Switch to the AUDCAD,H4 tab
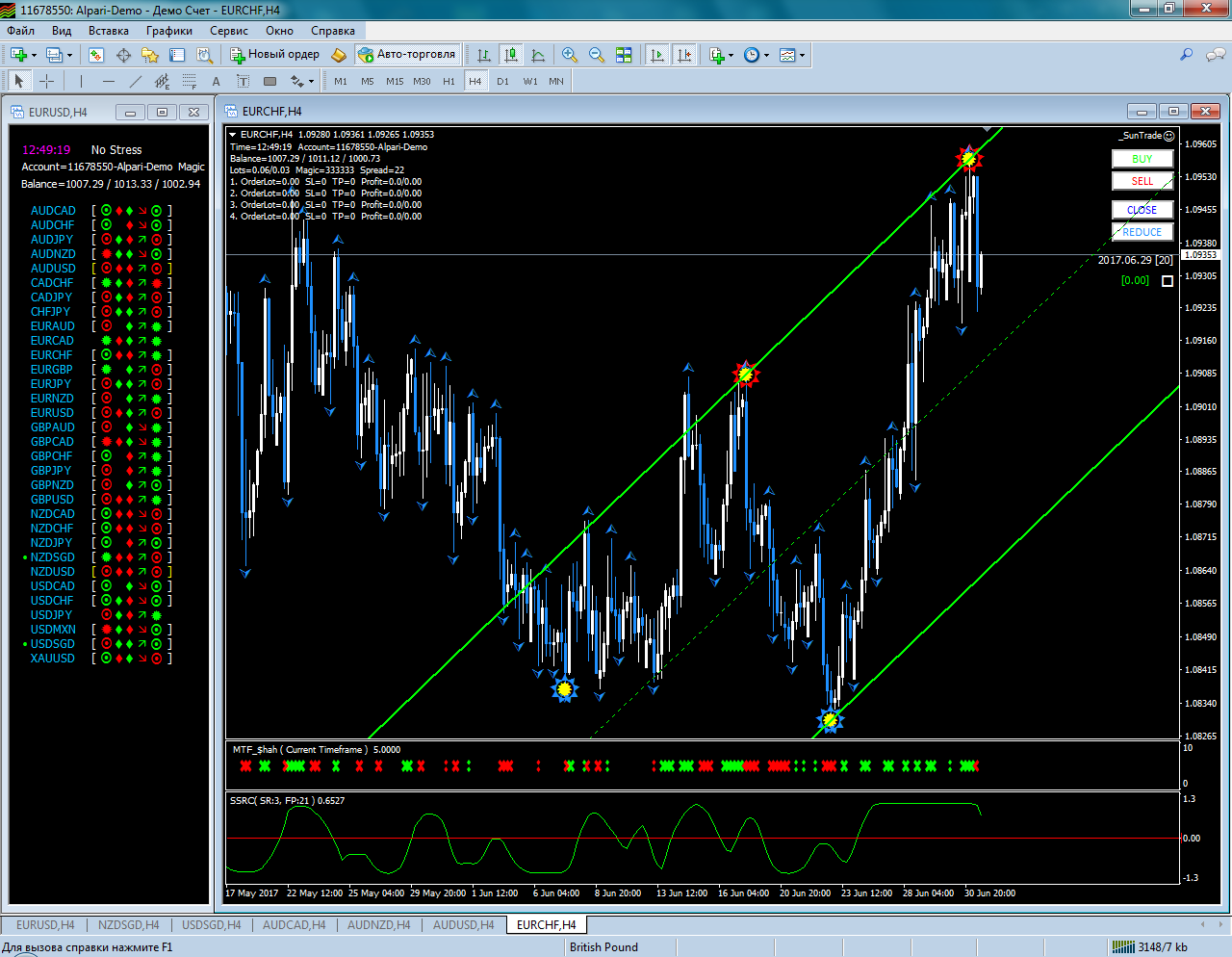This screenshot has width=1232, height=957. click(294, 924)
